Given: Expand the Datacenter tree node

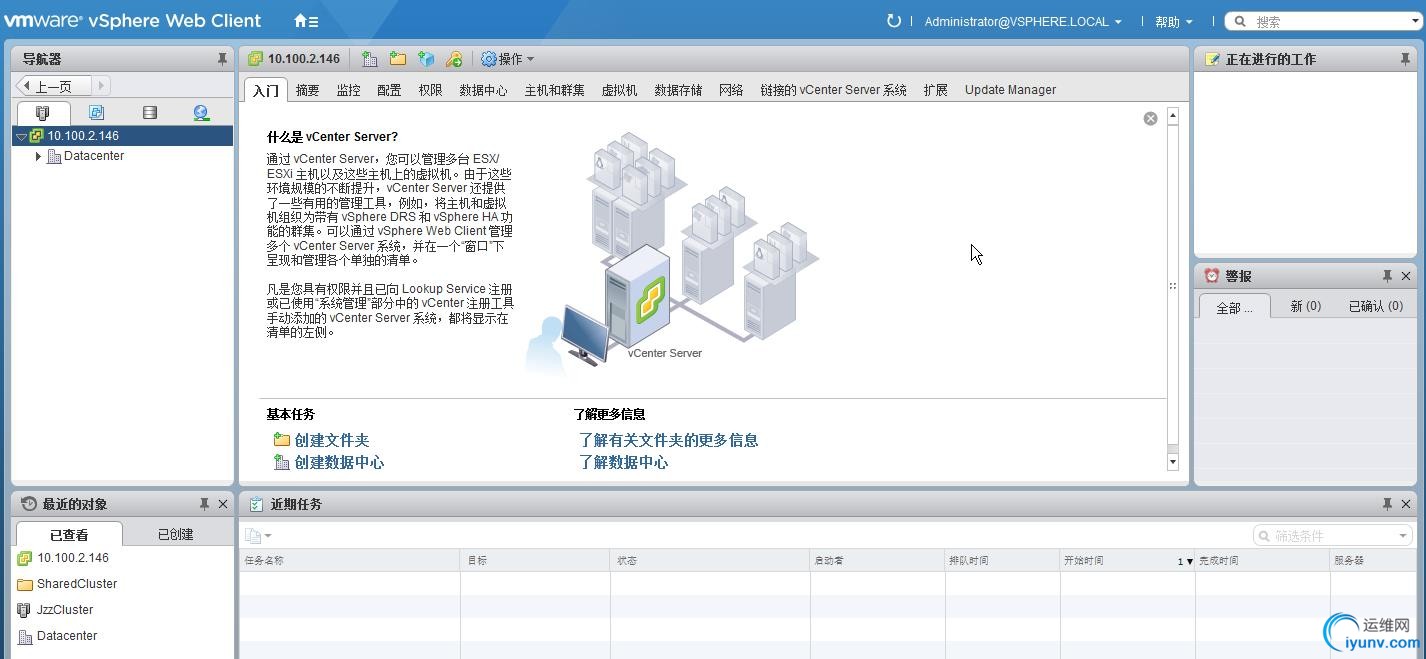Looking at the screenshot, I should (x=38, y=156).
